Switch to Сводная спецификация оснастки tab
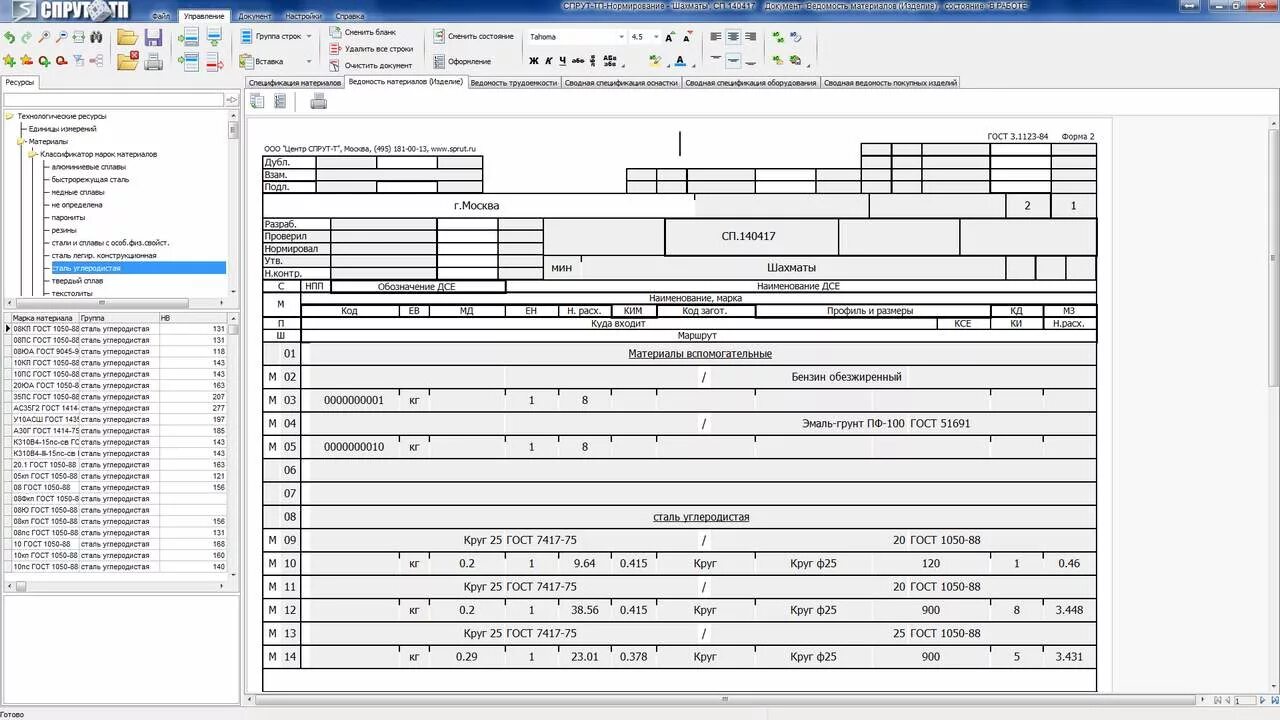The width and height of the screenshot is (1280, 720). 621,83
